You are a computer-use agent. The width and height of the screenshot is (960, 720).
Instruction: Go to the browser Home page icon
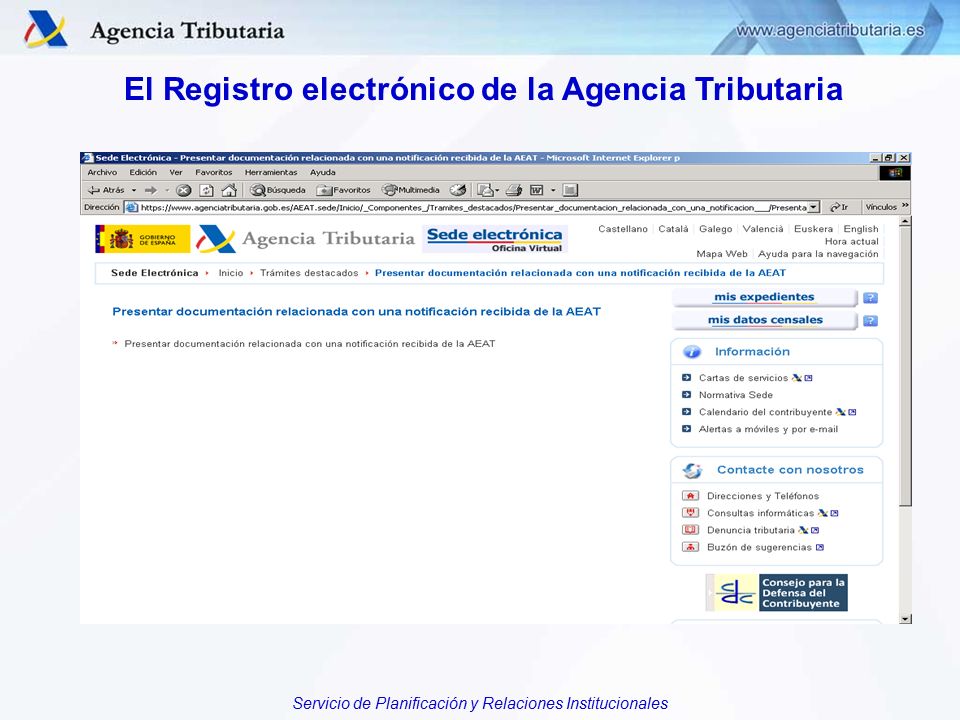[x=229, y=190]
